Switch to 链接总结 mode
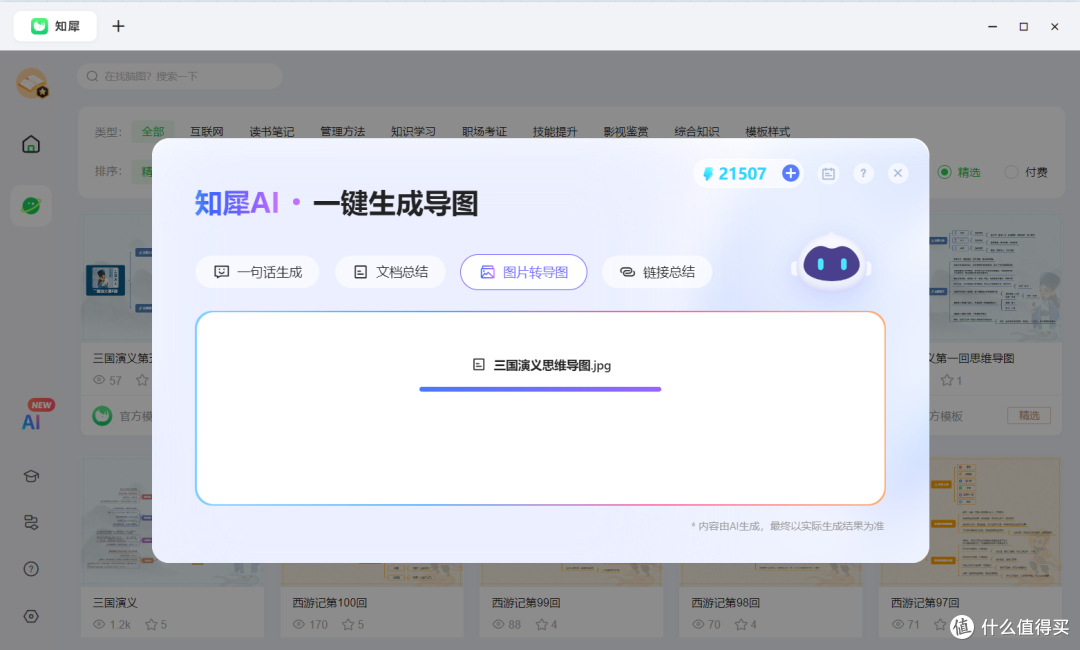Screen dimensions: 1080x650 [x=657, y=272]
